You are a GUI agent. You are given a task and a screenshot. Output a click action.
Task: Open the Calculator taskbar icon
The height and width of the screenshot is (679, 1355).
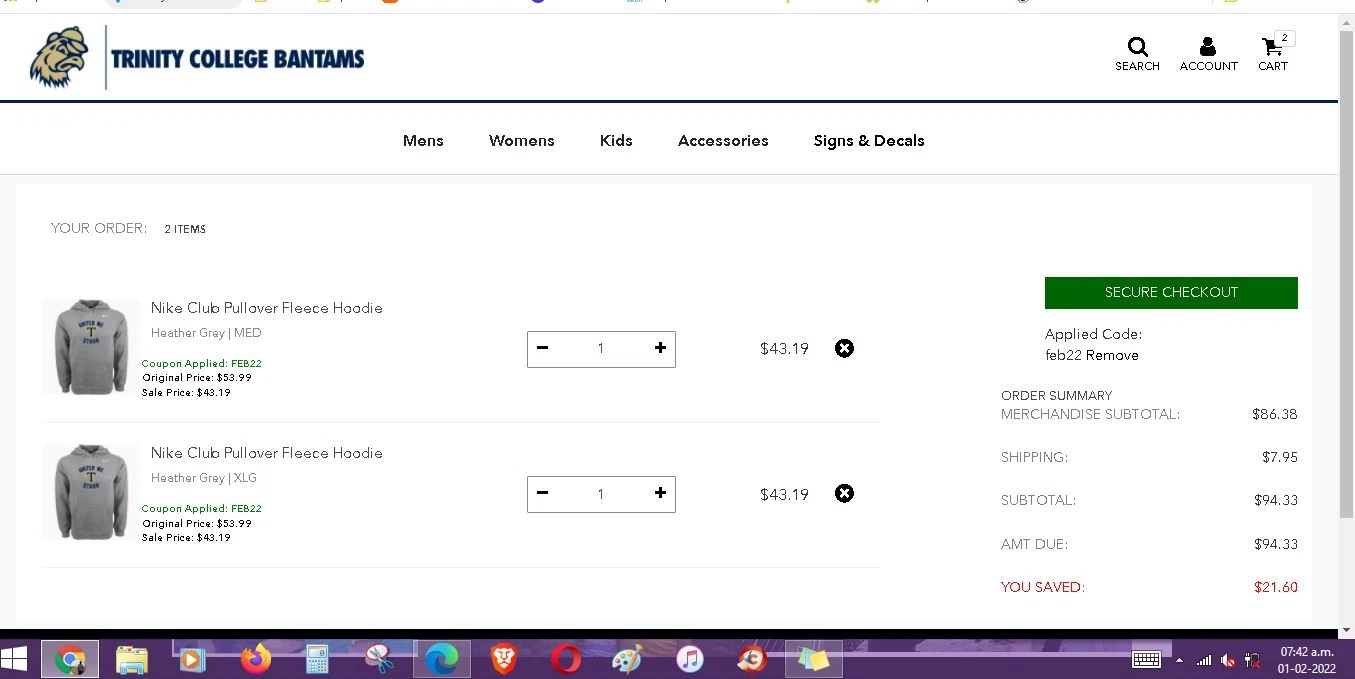tap(317, 659)
